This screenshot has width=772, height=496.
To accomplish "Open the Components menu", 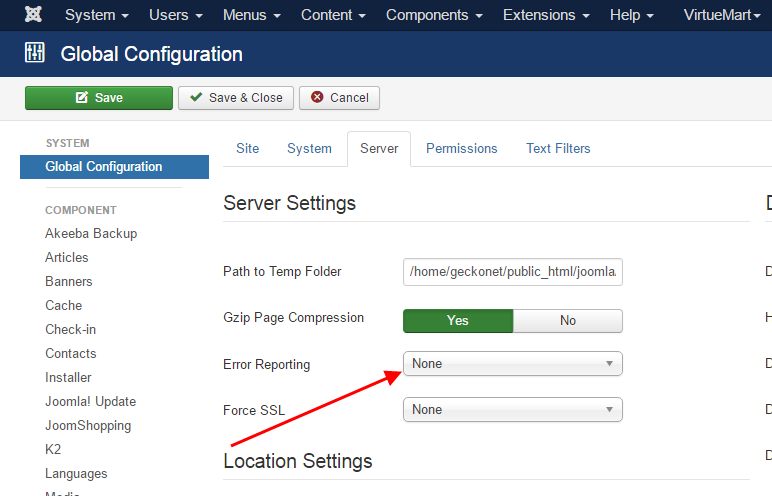I will [433, 16].
